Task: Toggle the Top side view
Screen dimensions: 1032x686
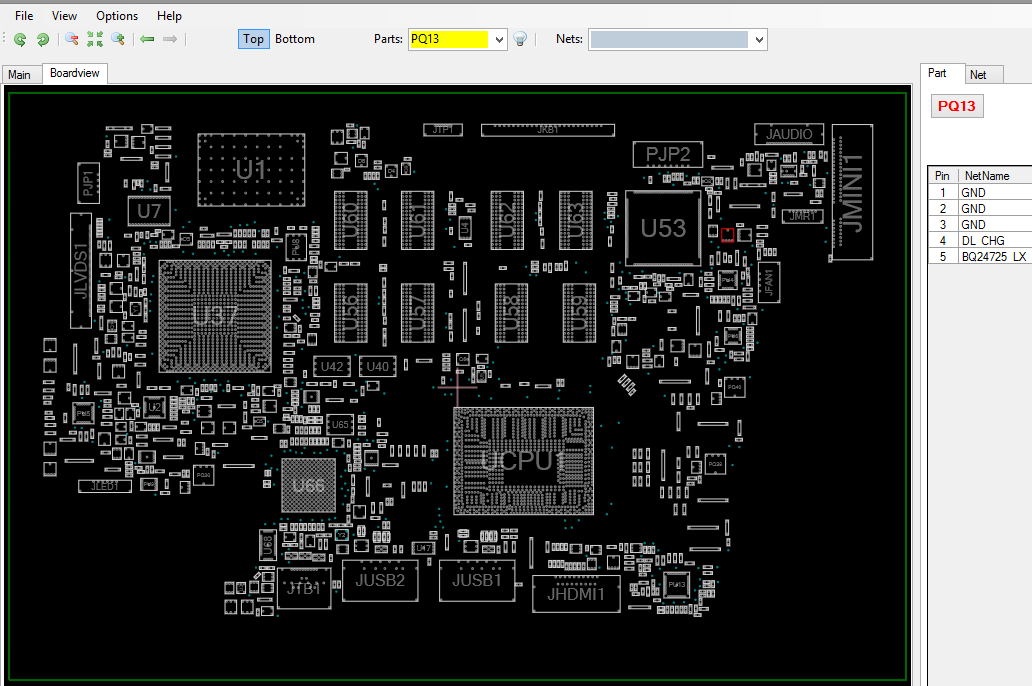Action: [x=253, y=39]
